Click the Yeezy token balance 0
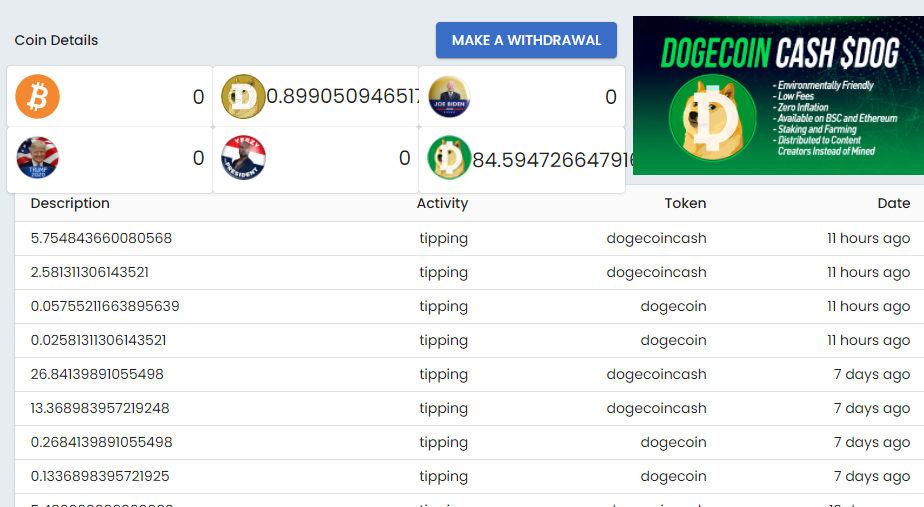The width and height of the screenshot is (924, 507). point(404,158)
